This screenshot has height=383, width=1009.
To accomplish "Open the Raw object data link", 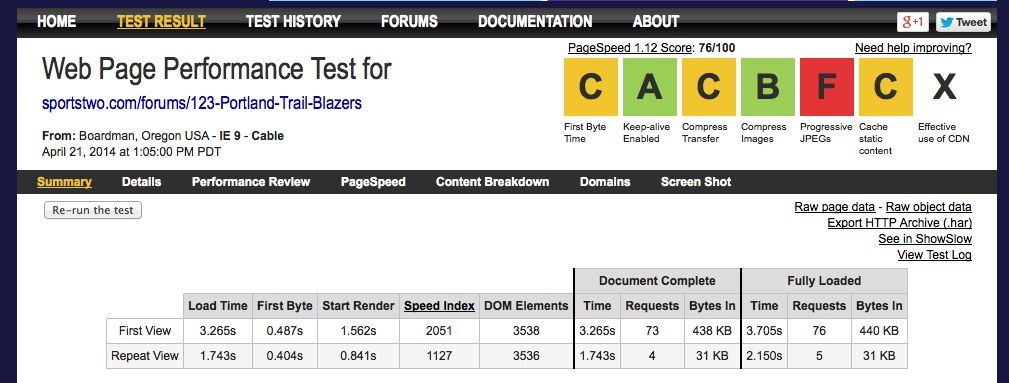I will [x=929, y=207].
